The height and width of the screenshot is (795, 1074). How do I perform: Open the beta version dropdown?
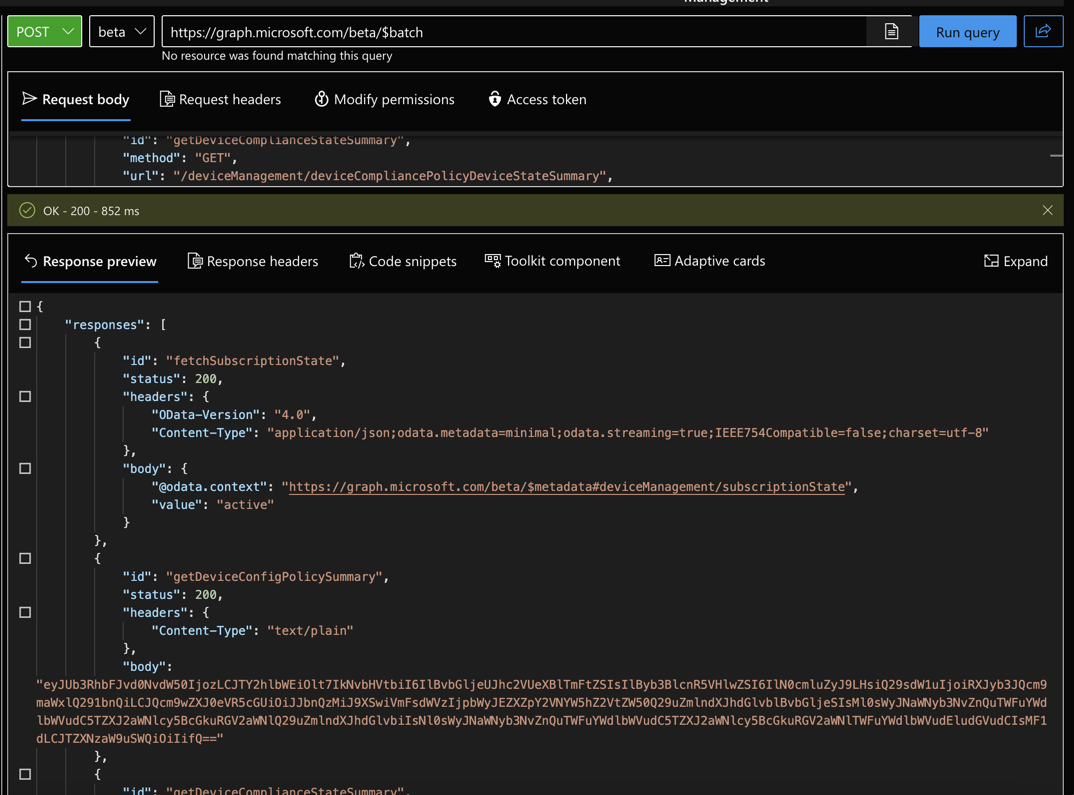(122, 32)
